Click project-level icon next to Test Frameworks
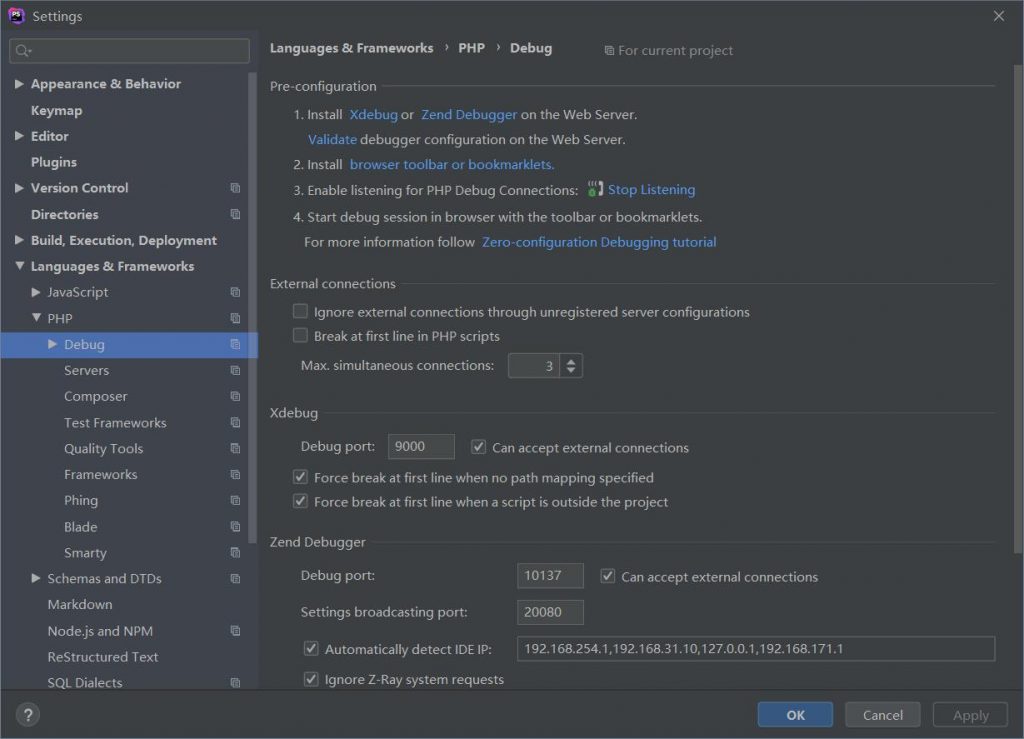This screenshot has height=739, width=1024. click(235, 422)
